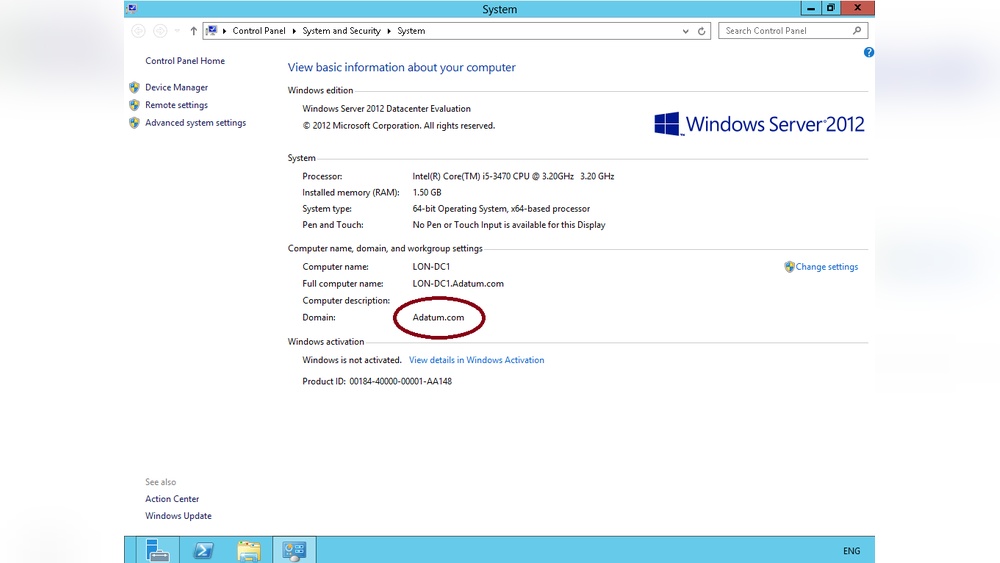Select the 1.50 GB installed memory value

pyautogui.click(x=427, y=193)
